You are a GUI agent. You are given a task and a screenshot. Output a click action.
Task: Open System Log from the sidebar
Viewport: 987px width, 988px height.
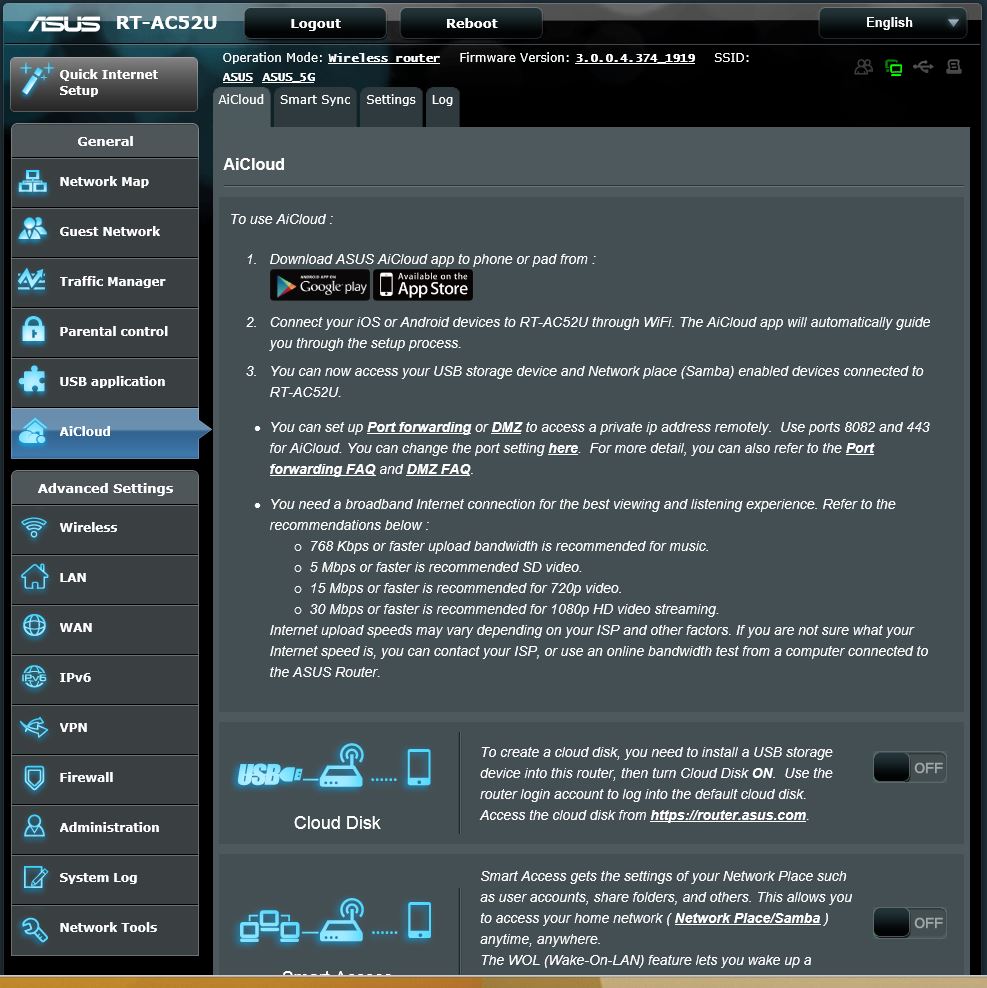coord(105,878)
